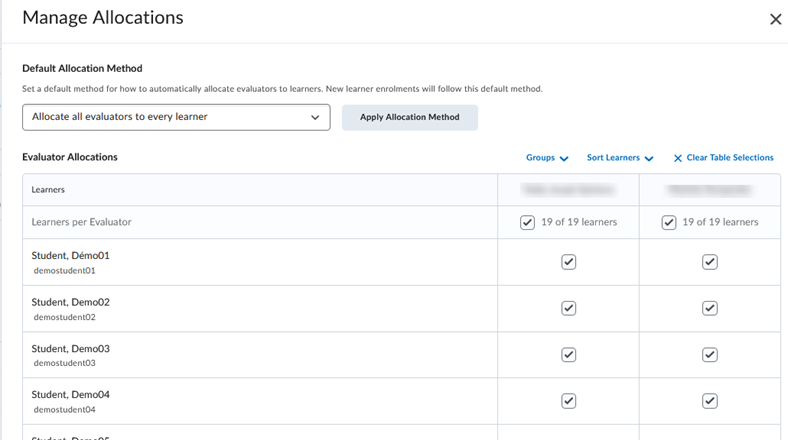This screenshot has height=440, width=788.
Task: Click the X icon beside Clear Table Selections
Action: tap(678, 158)
